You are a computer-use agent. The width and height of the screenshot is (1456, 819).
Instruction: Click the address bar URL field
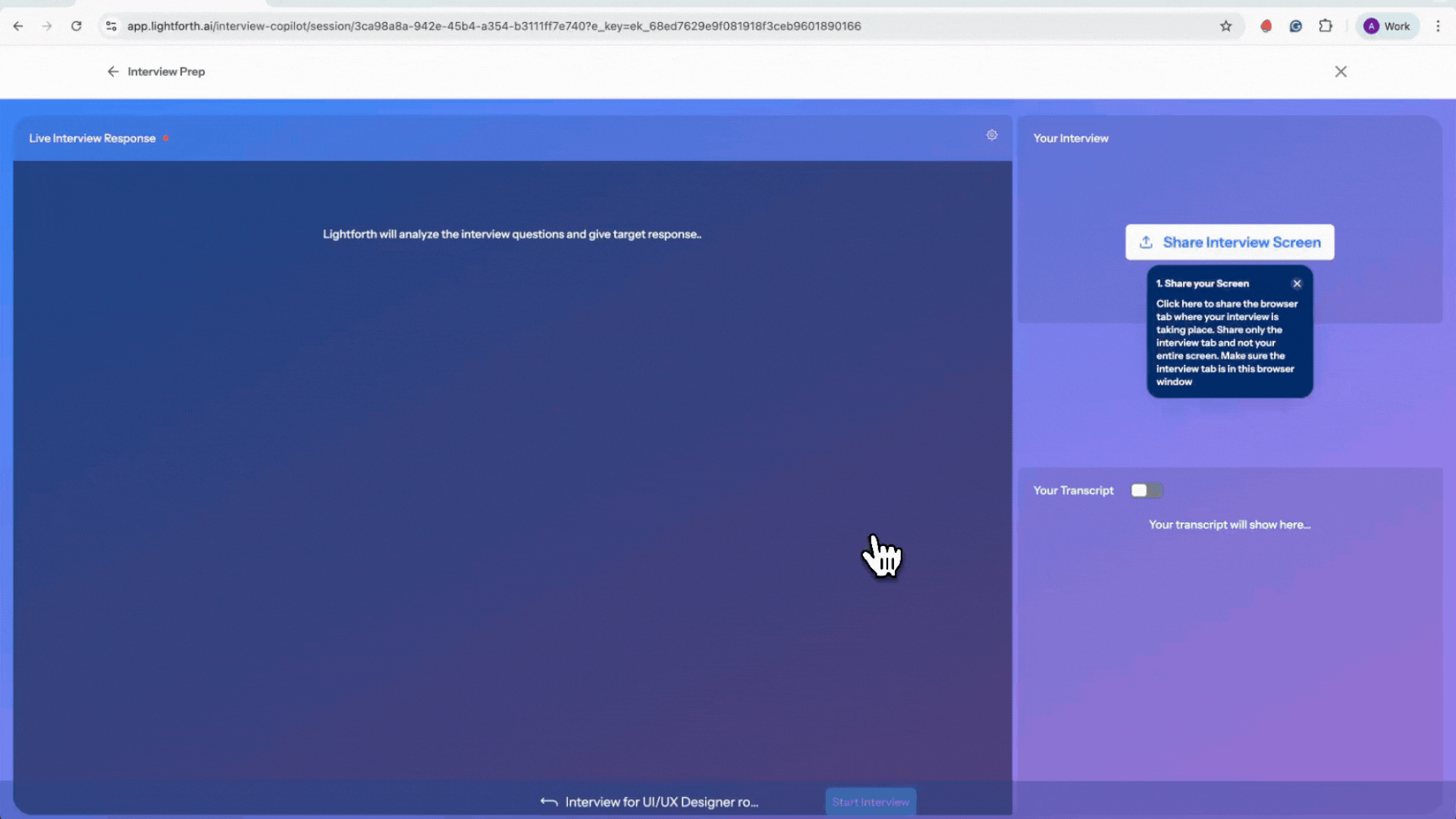tap(493, 26)
